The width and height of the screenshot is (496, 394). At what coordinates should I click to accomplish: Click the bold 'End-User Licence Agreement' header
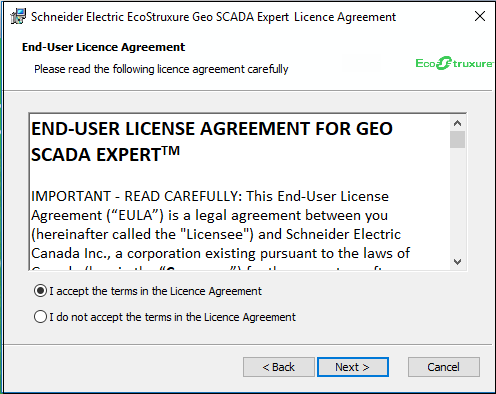(x=103, y=47)
